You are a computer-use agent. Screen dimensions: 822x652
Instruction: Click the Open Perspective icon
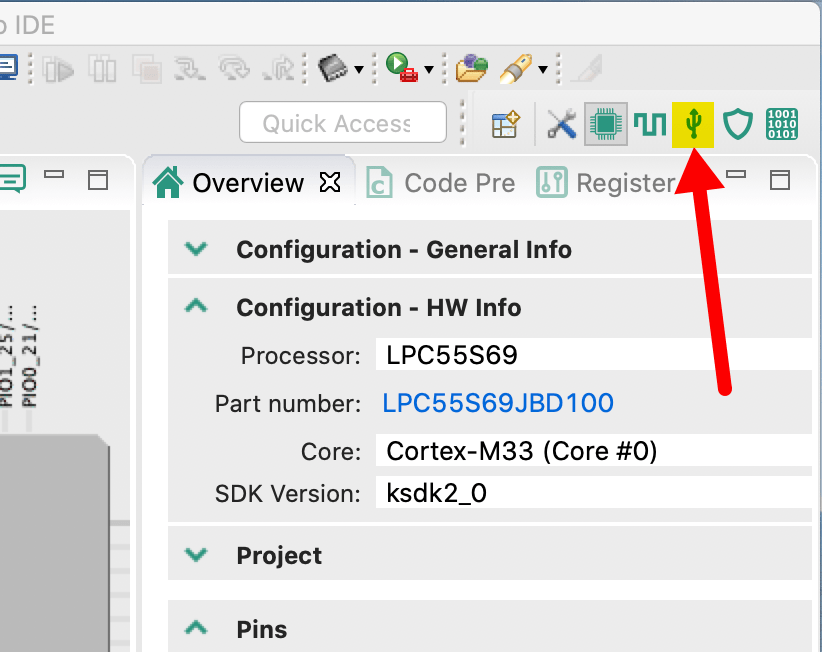[x=506, y=124]
